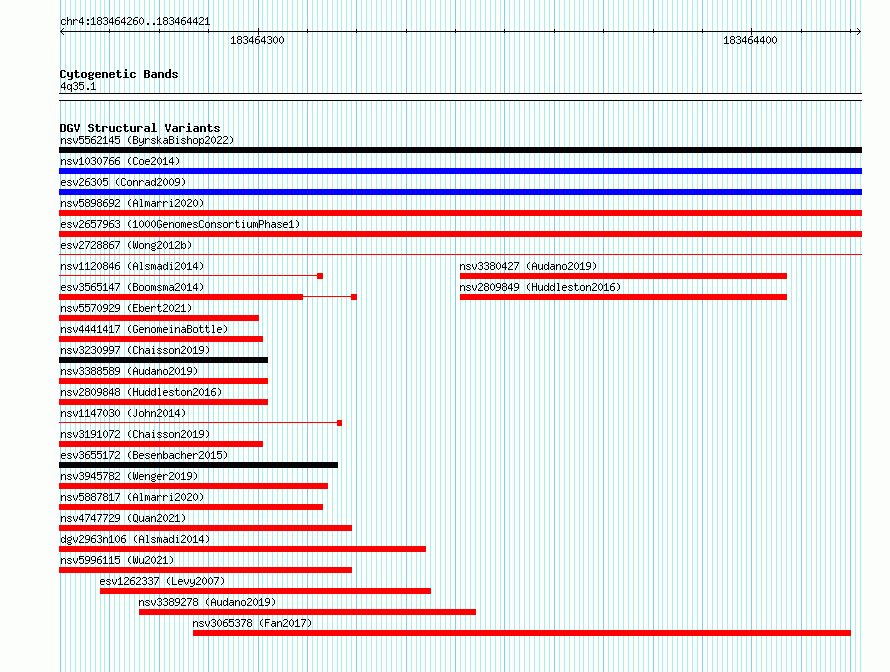Open nsv4441417 (GenomeinaBottle) label
This screenshot has width=890, height=672.
144,329
